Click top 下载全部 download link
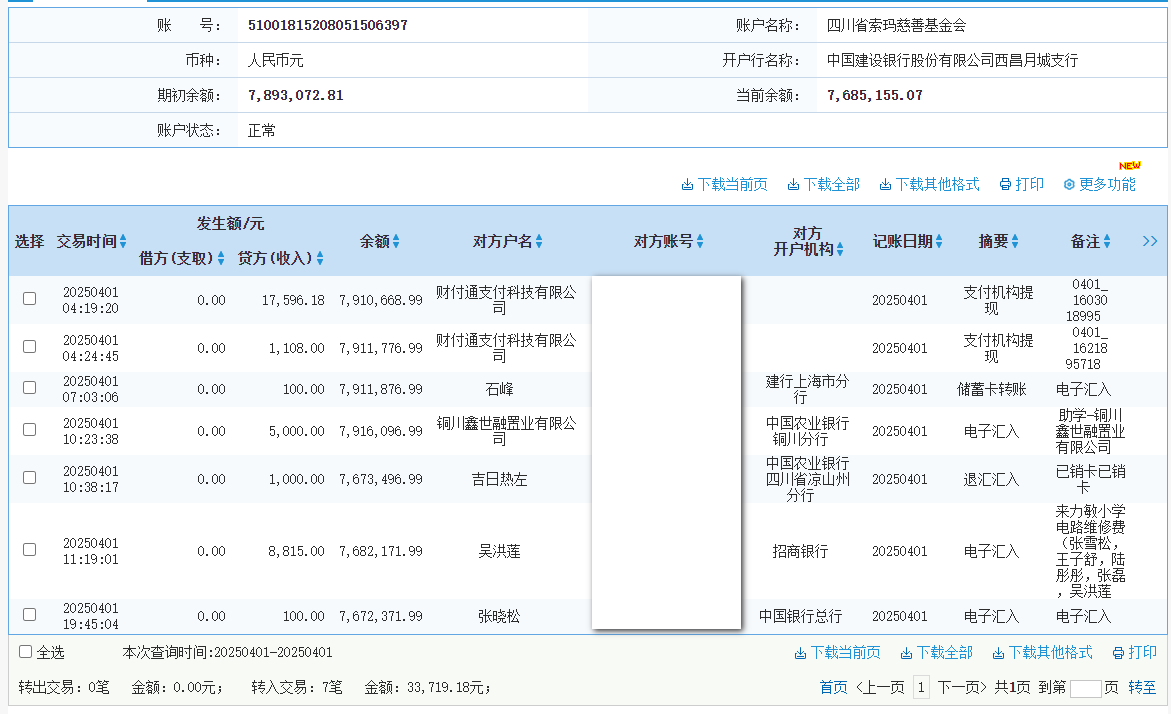 click(x=823, y=185)
